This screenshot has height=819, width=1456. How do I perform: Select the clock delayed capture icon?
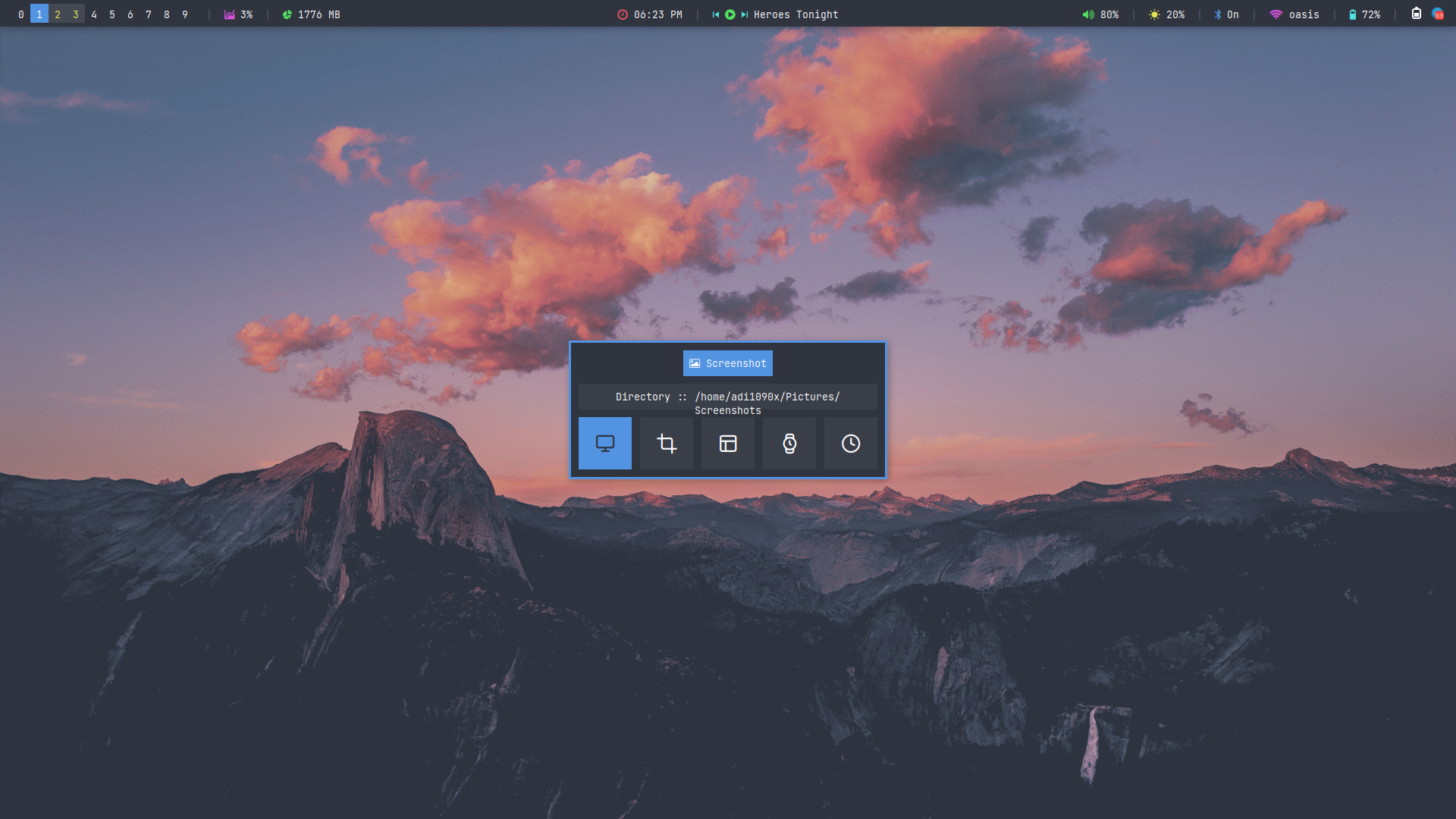tap(850, 444)
